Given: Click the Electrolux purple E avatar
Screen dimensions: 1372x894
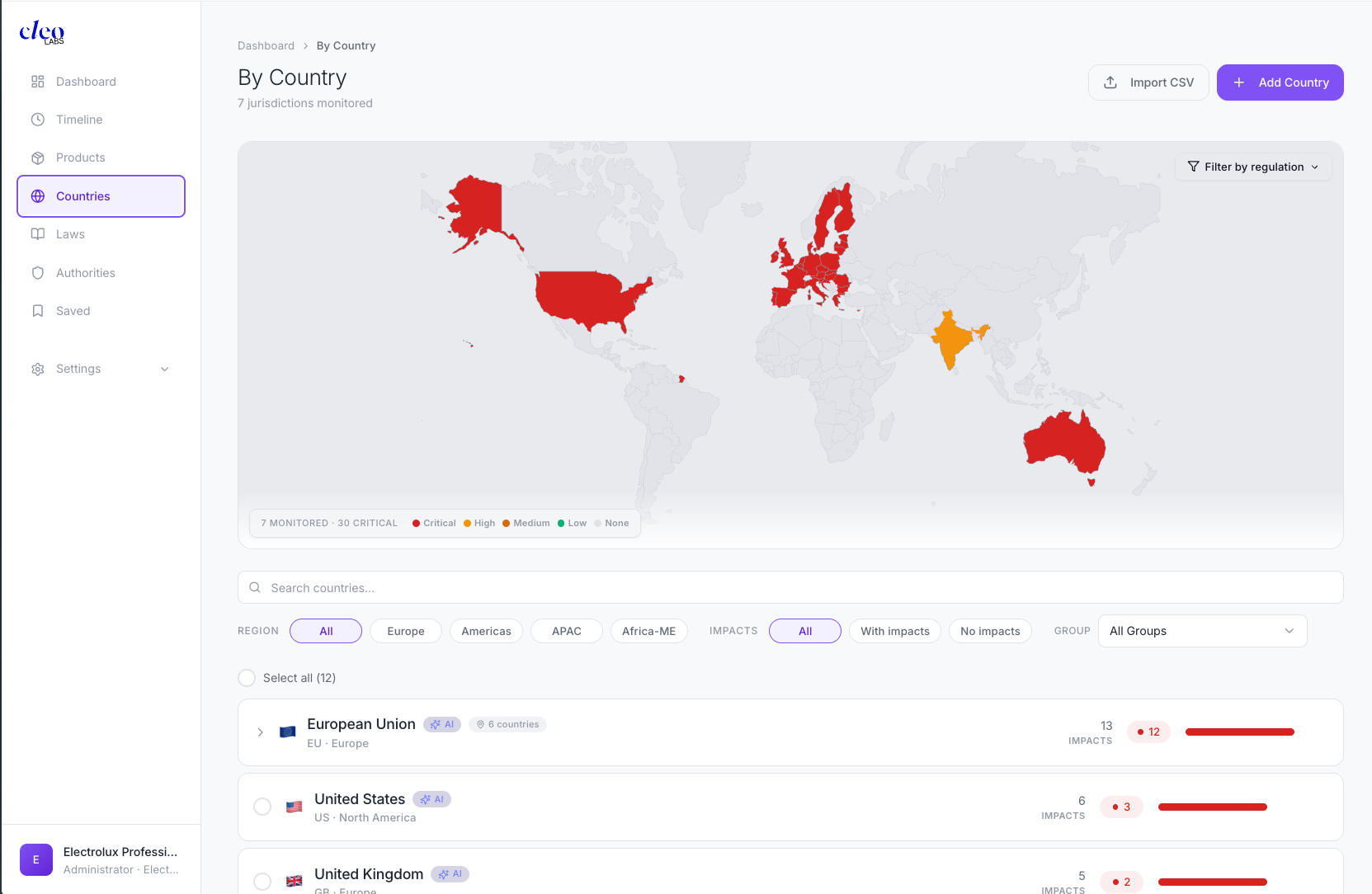Looking at the screenshot, I should click(36, 859).
